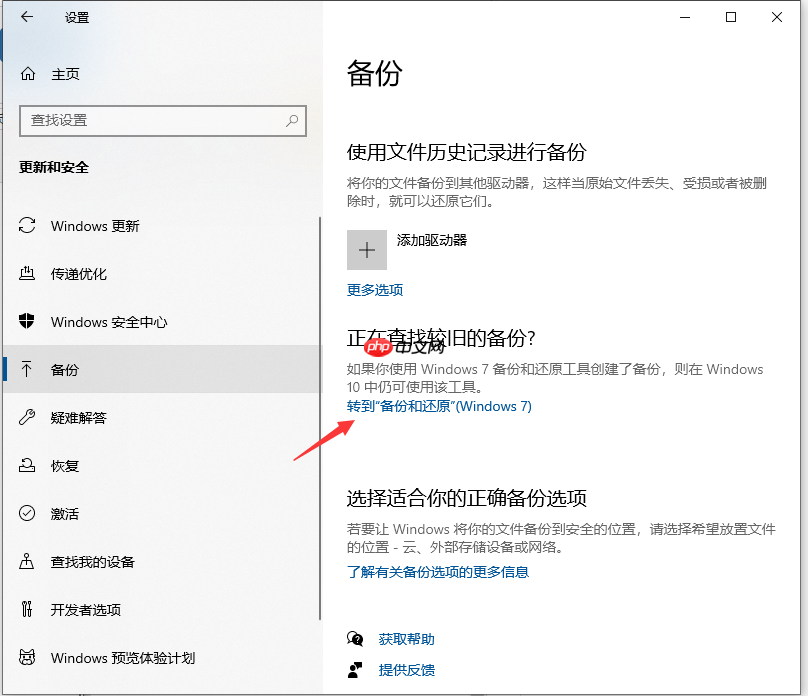Click the 提供反馈 feedback icon

(355, 671)
